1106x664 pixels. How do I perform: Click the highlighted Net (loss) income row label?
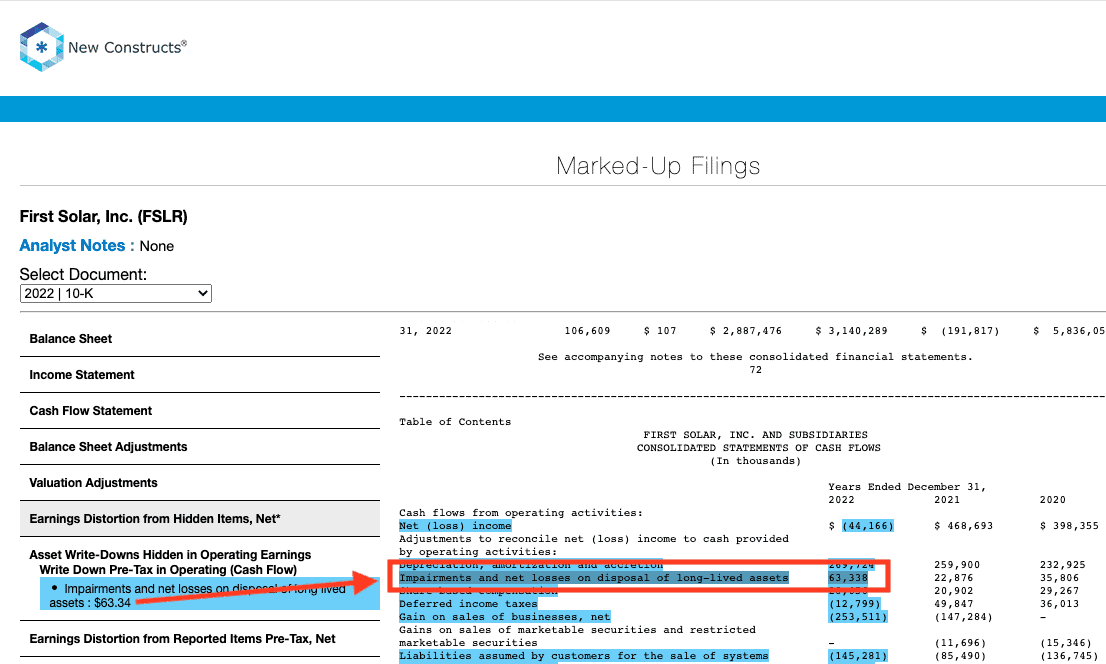pyautogui.click(x=455, y=526)
